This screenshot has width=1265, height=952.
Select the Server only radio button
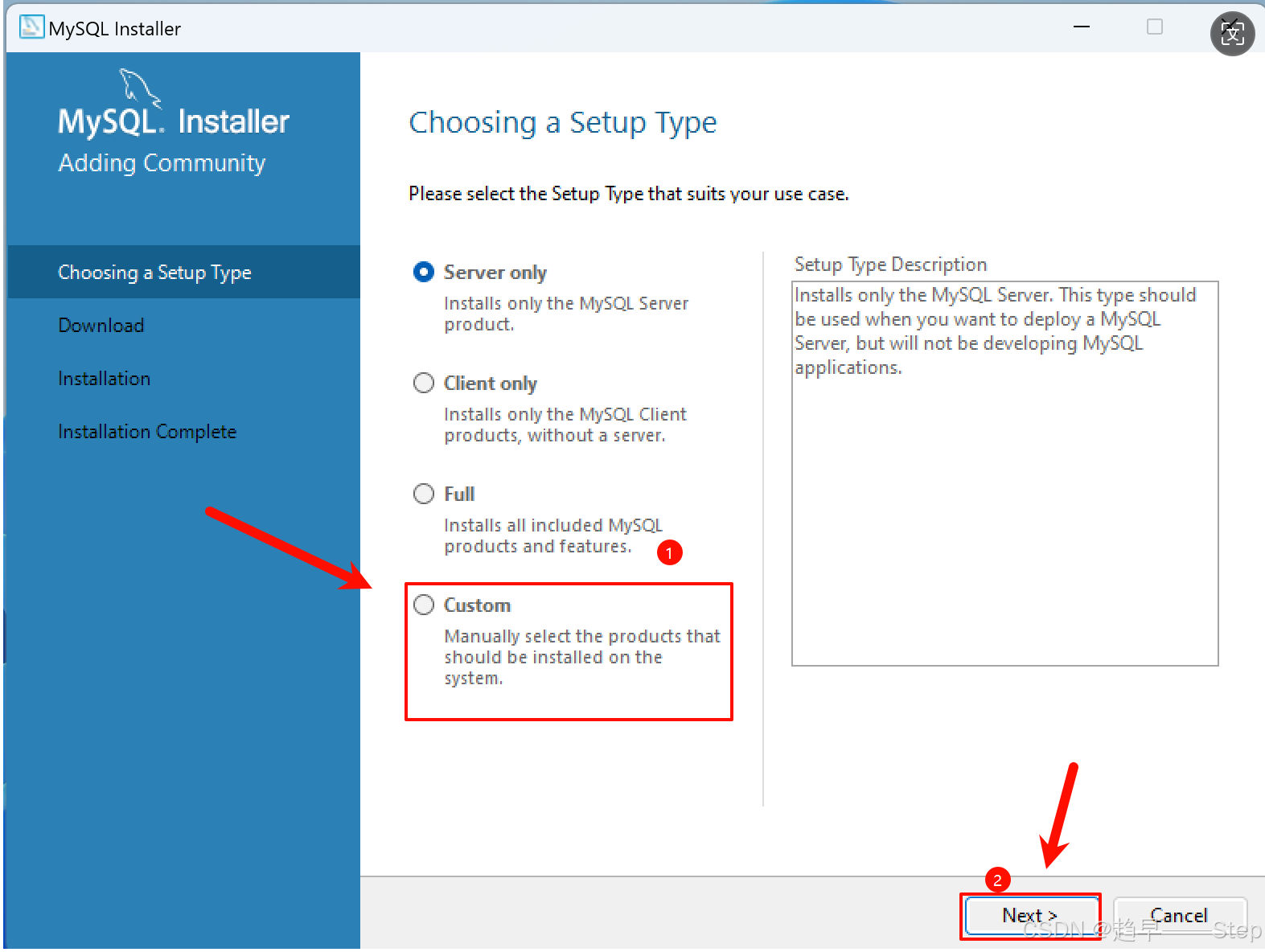424,272
